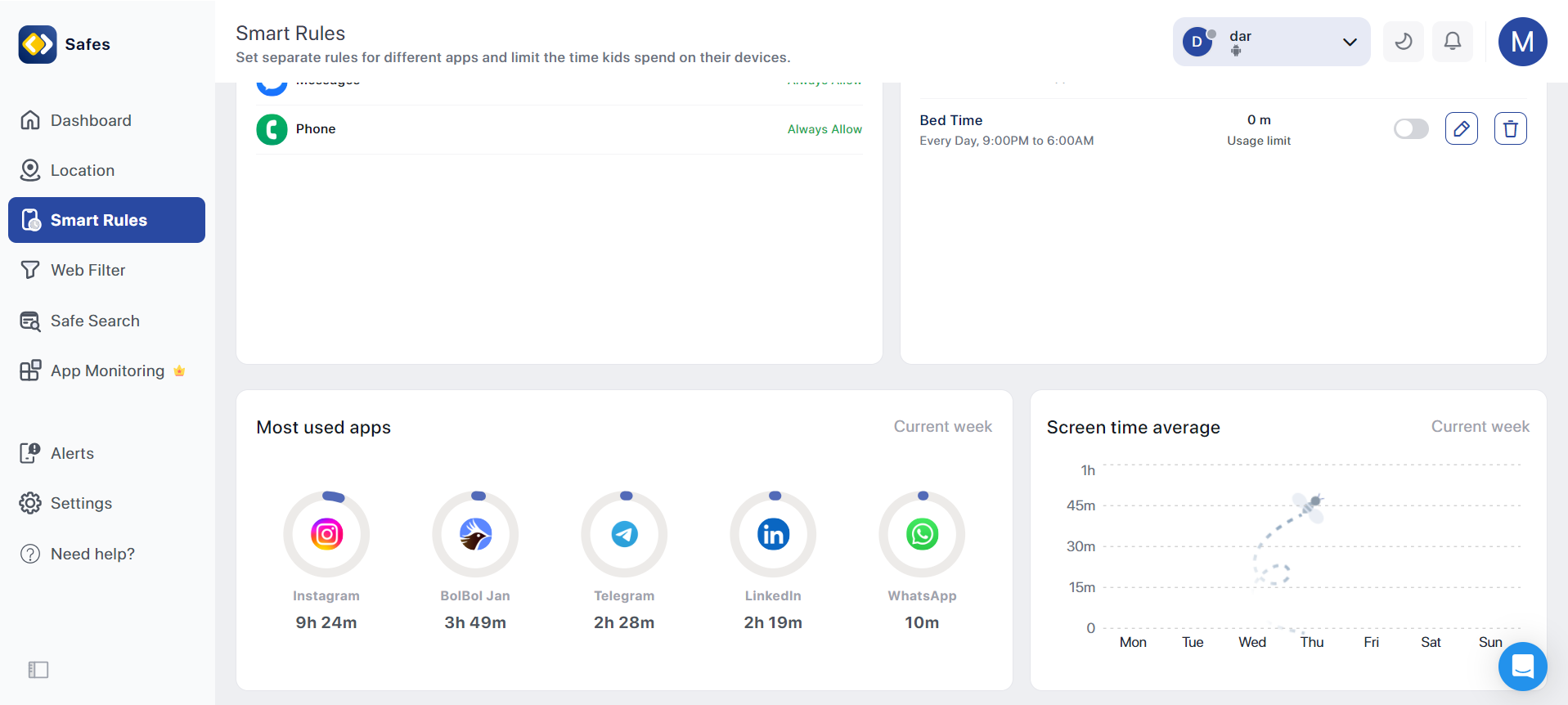Open the chat support bubble
The image size is (1568, 705).
click(1522, 667)
